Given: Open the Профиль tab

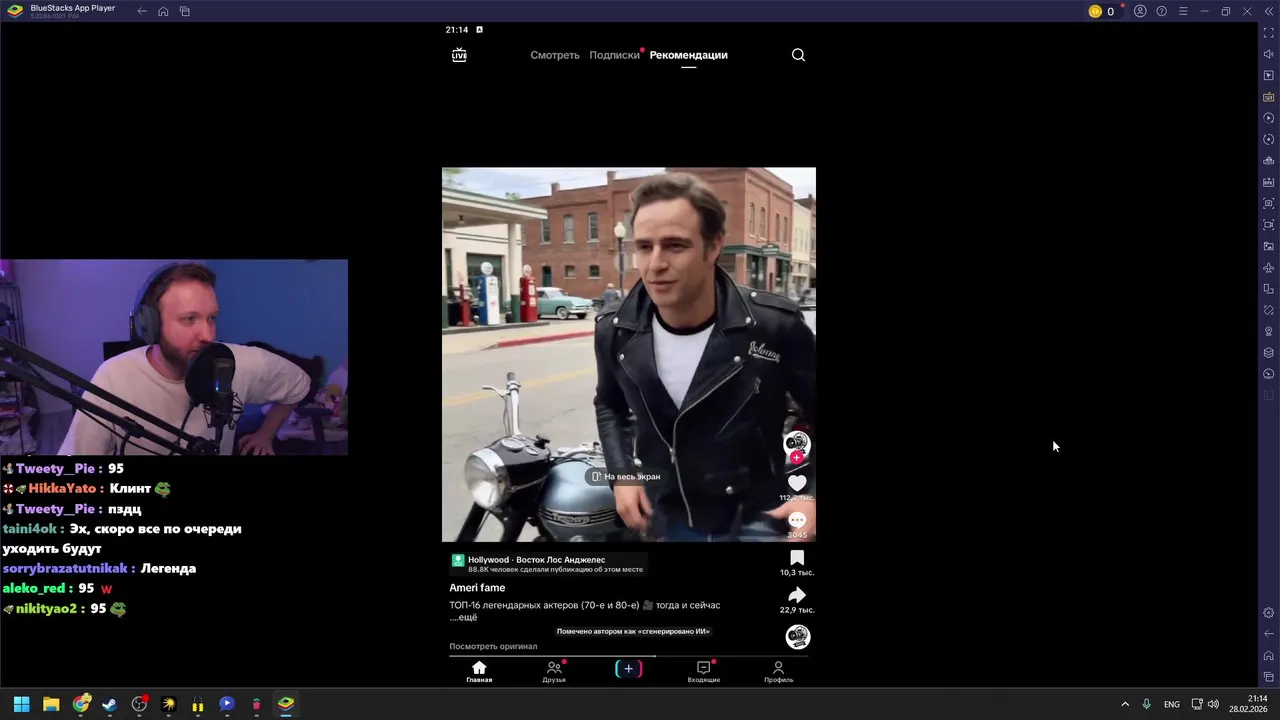Looking at the screenshot, I should point(778,672).
